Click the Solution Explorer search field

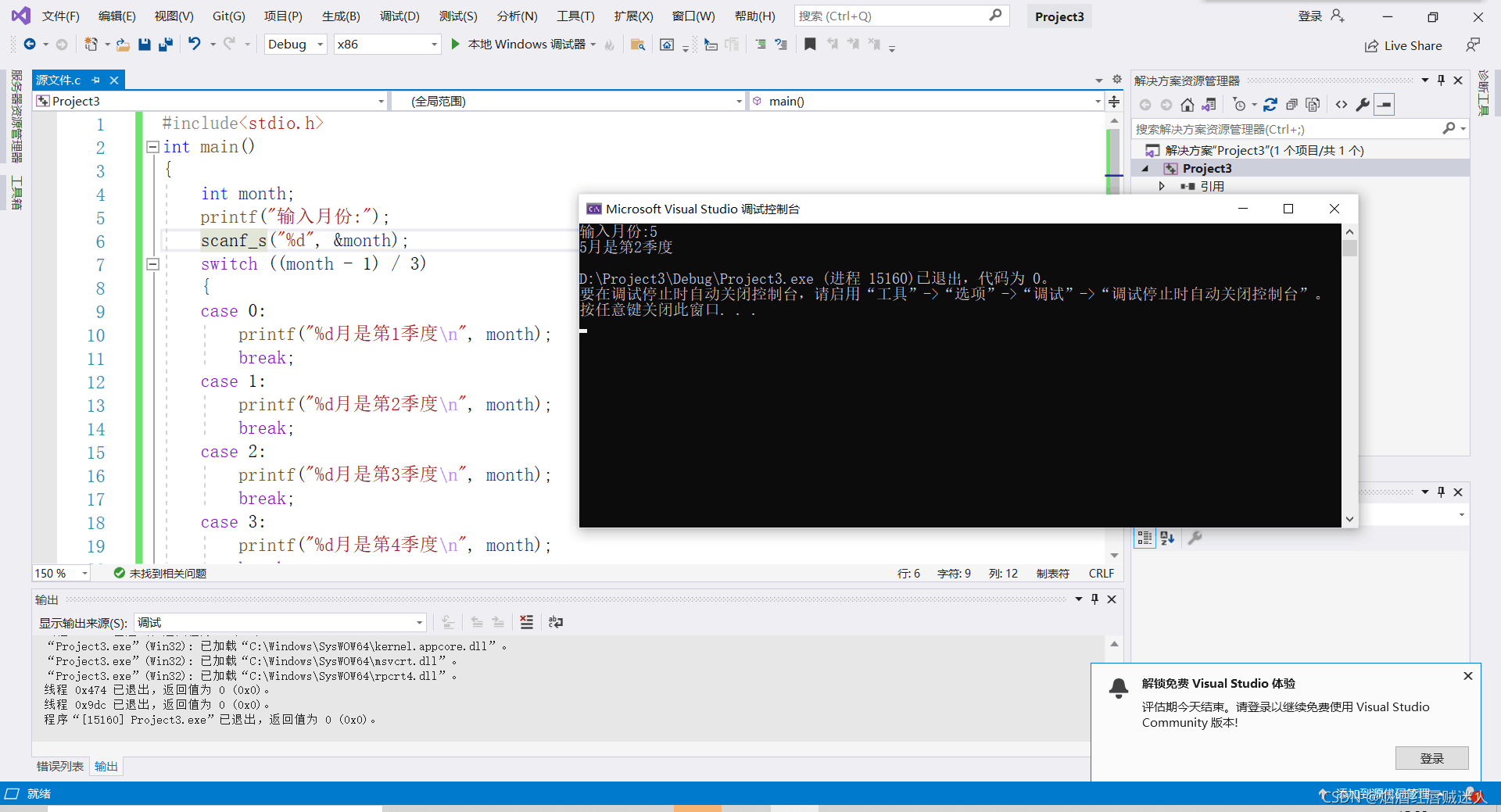click(1300, 129)
